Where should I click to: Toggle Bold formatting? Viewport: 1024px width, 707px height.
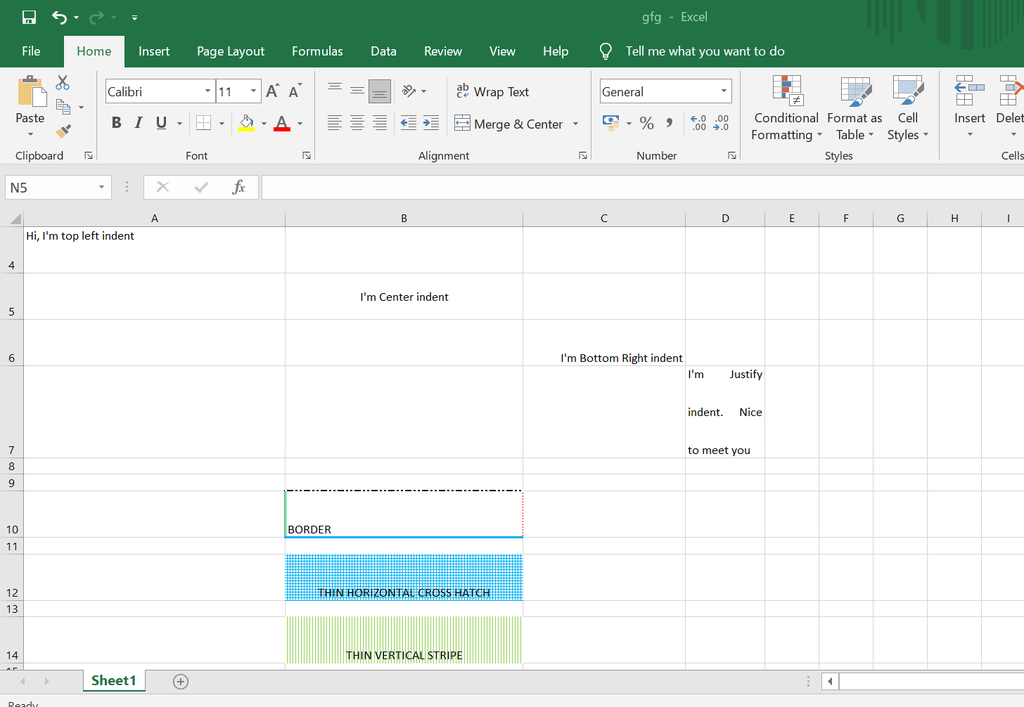[x=116, y=123]
